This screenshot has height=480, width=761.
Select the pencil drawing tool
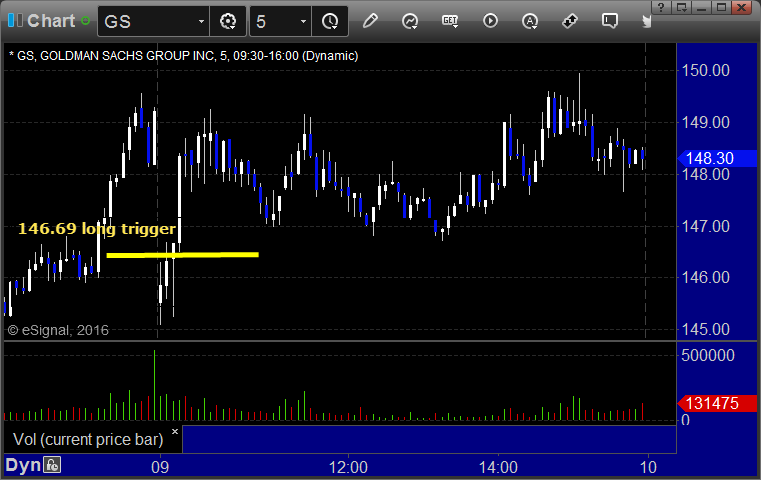pyautogui.click(x=370, y=21)
